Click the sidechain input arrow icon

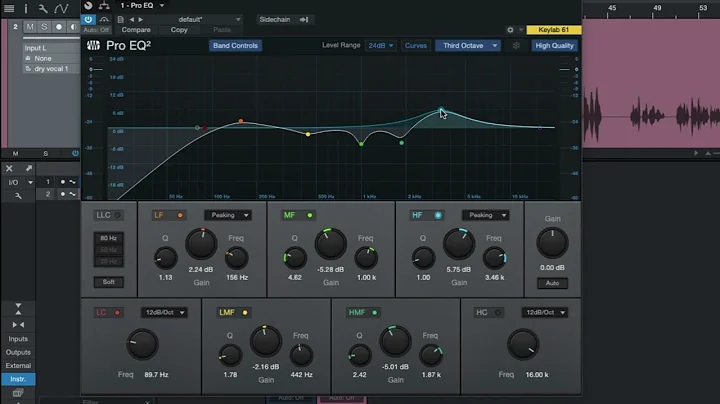point(304,19)
